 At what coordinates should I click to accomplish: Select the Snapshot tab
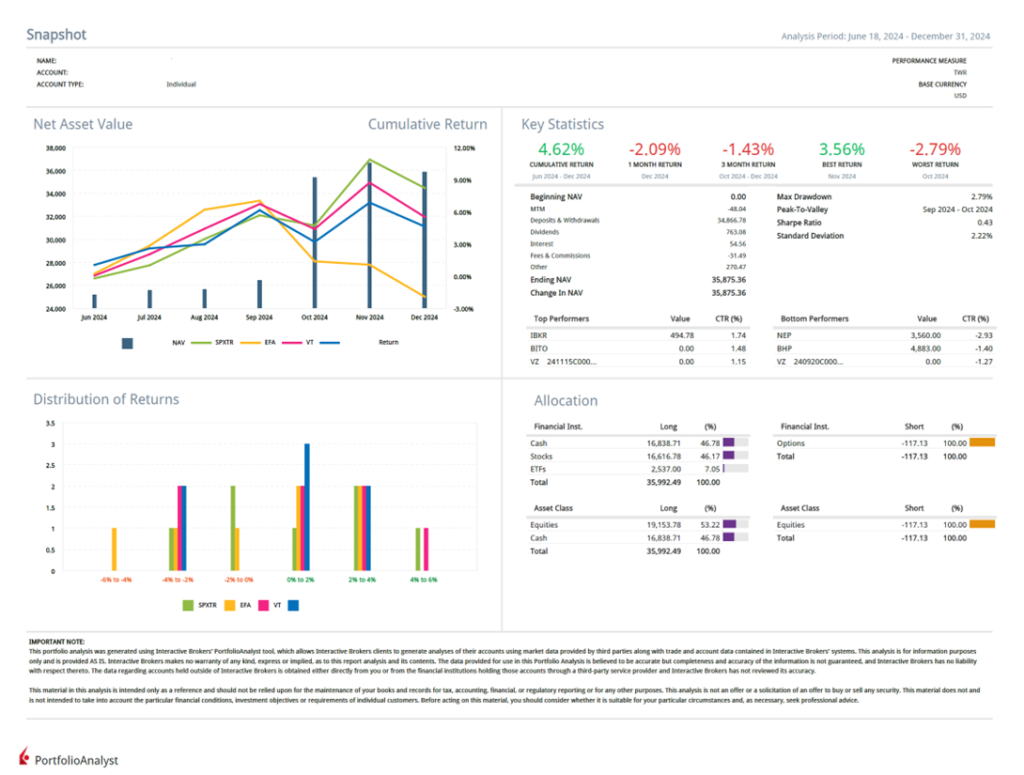point(56,34)
